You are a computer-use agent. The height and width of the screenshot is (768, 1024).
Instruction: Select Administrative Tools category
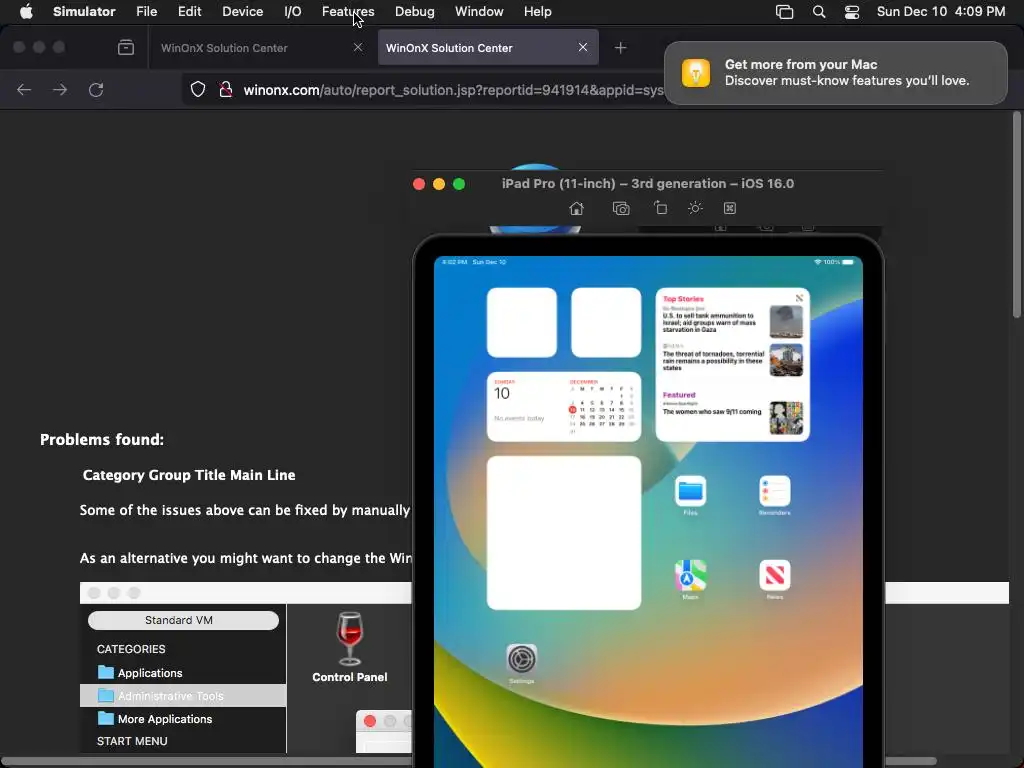point(183,696)
